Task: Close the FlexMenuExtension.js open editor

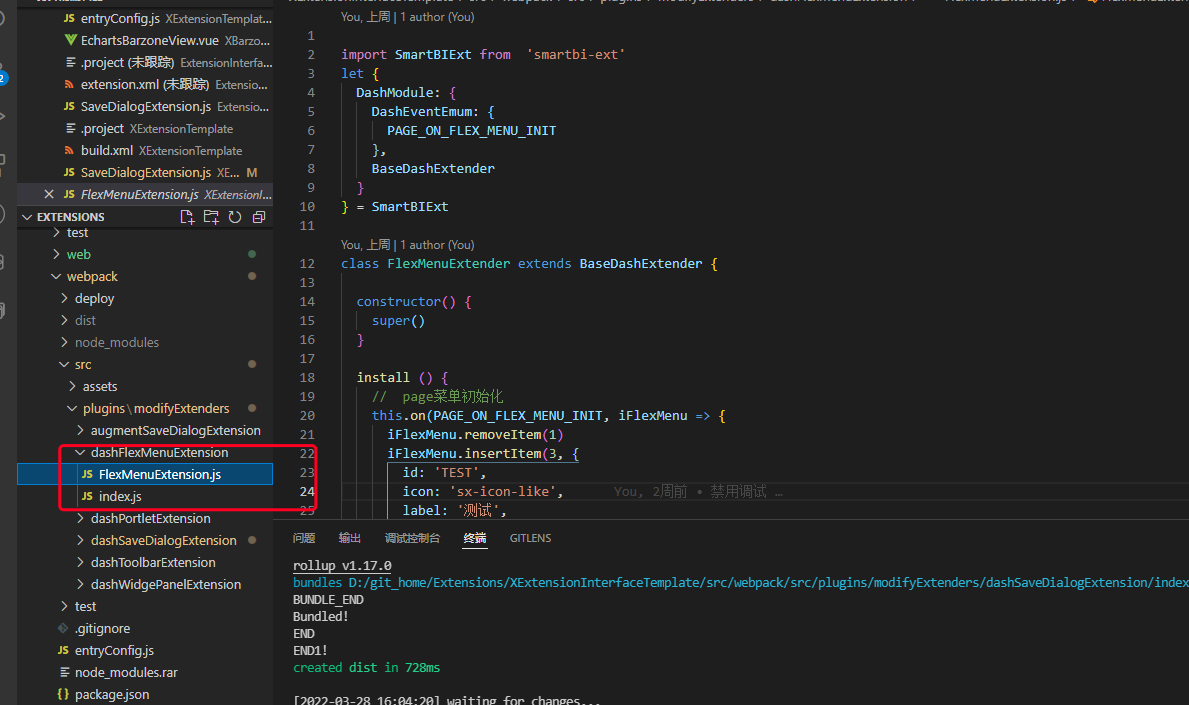Action: [49, 194]
